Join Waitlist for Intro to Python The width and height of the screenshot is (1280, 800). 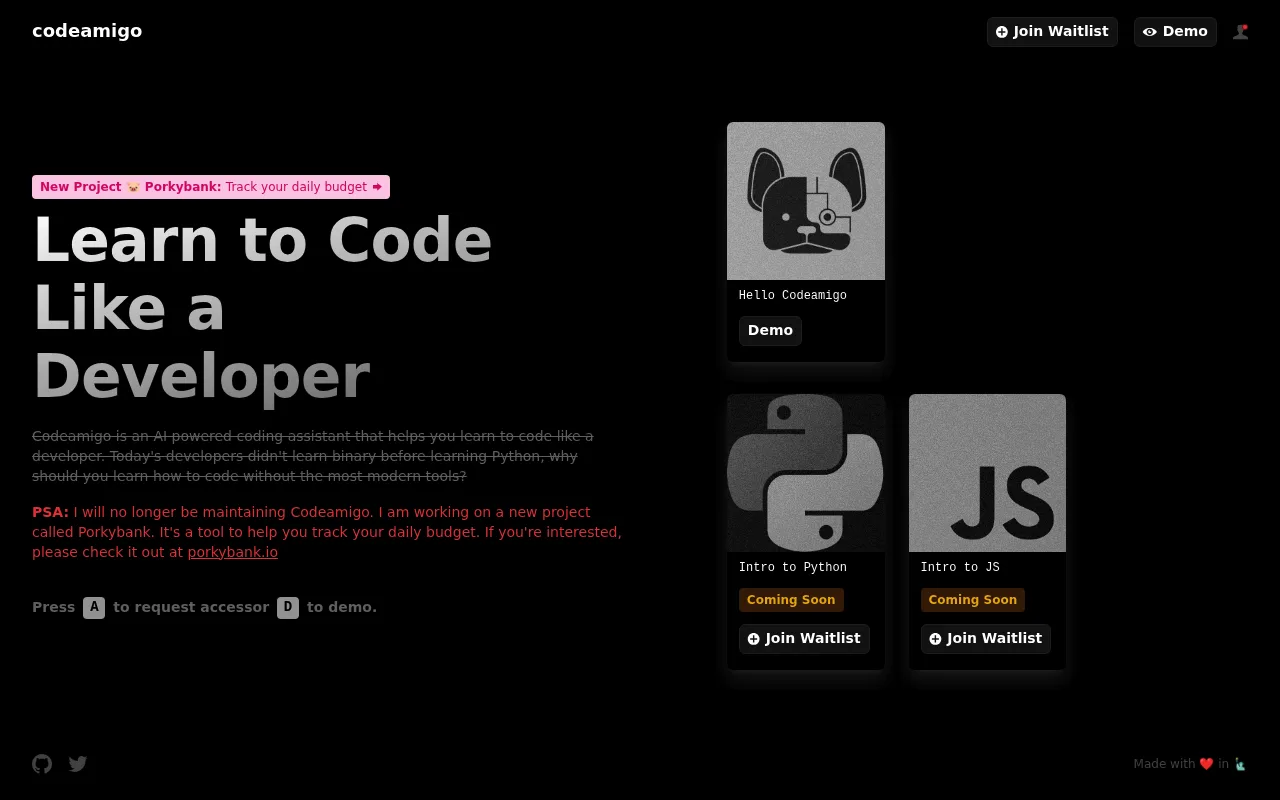tap(804, 639)
